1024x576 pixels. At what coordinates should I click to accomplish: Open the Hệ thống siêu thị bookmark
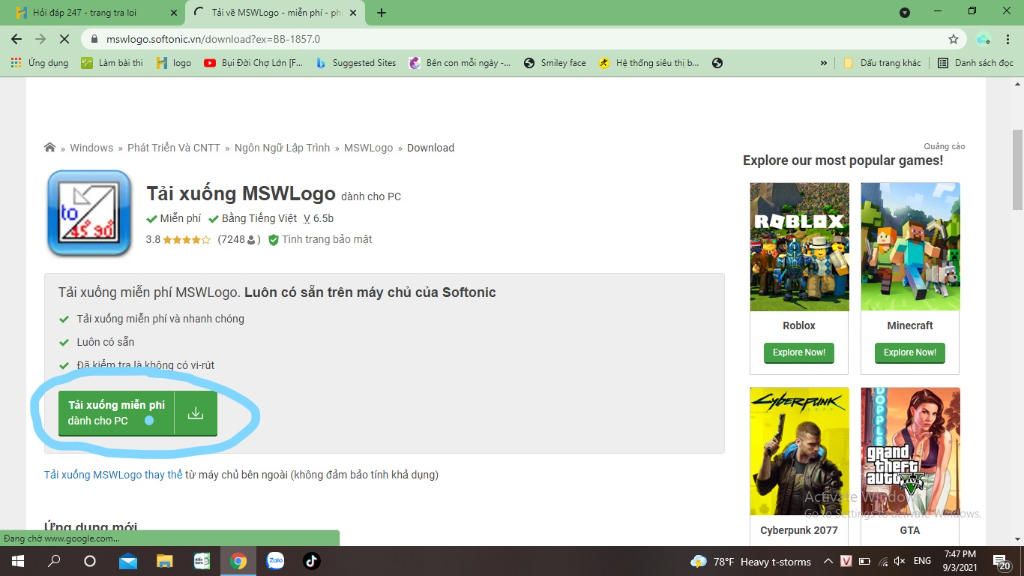649,63
